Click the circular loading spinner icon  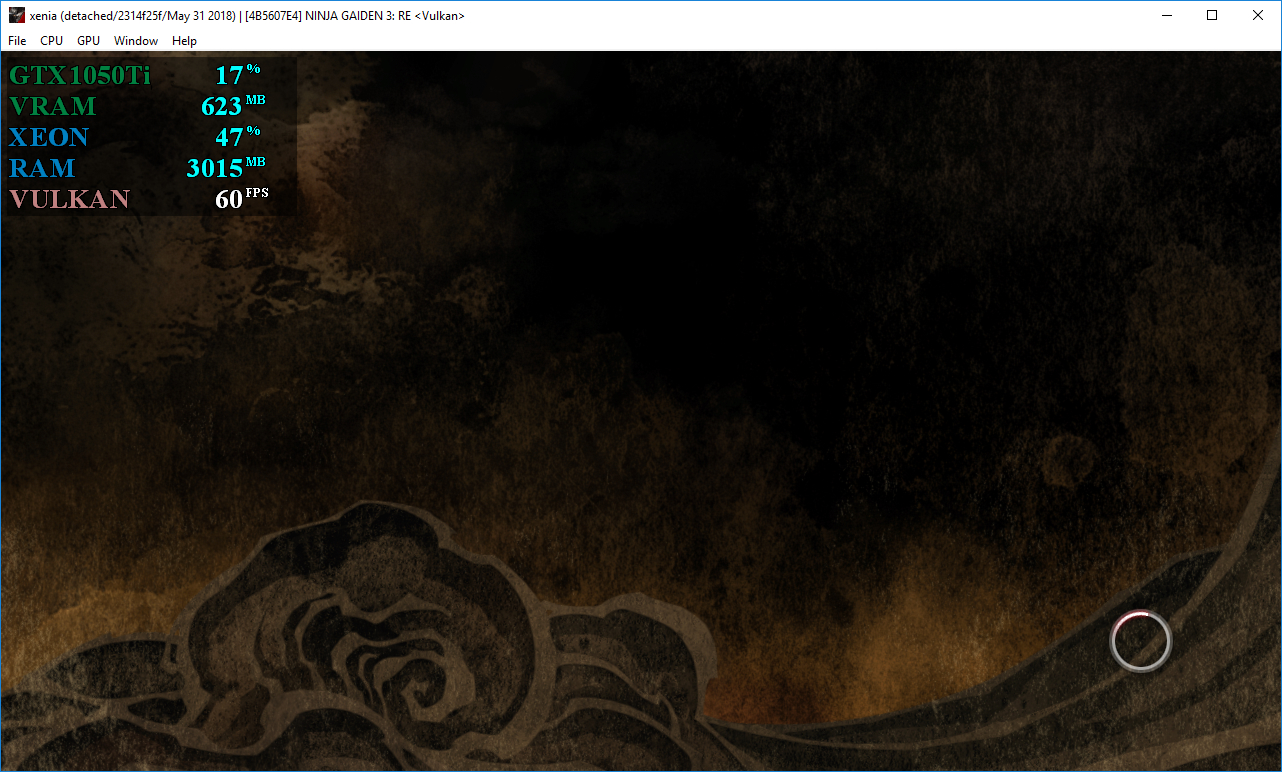coord(1140,641)
